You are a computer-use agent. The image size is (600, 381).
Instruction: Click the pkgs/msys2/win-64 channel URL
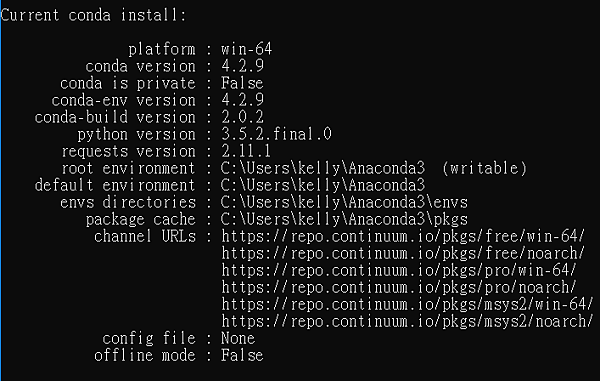(x=408, y=304)
